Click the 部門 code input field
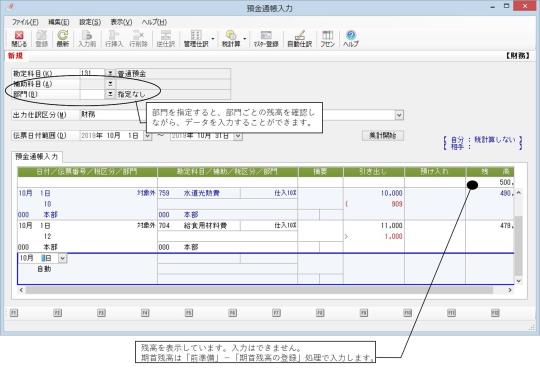 click(92, 94)
